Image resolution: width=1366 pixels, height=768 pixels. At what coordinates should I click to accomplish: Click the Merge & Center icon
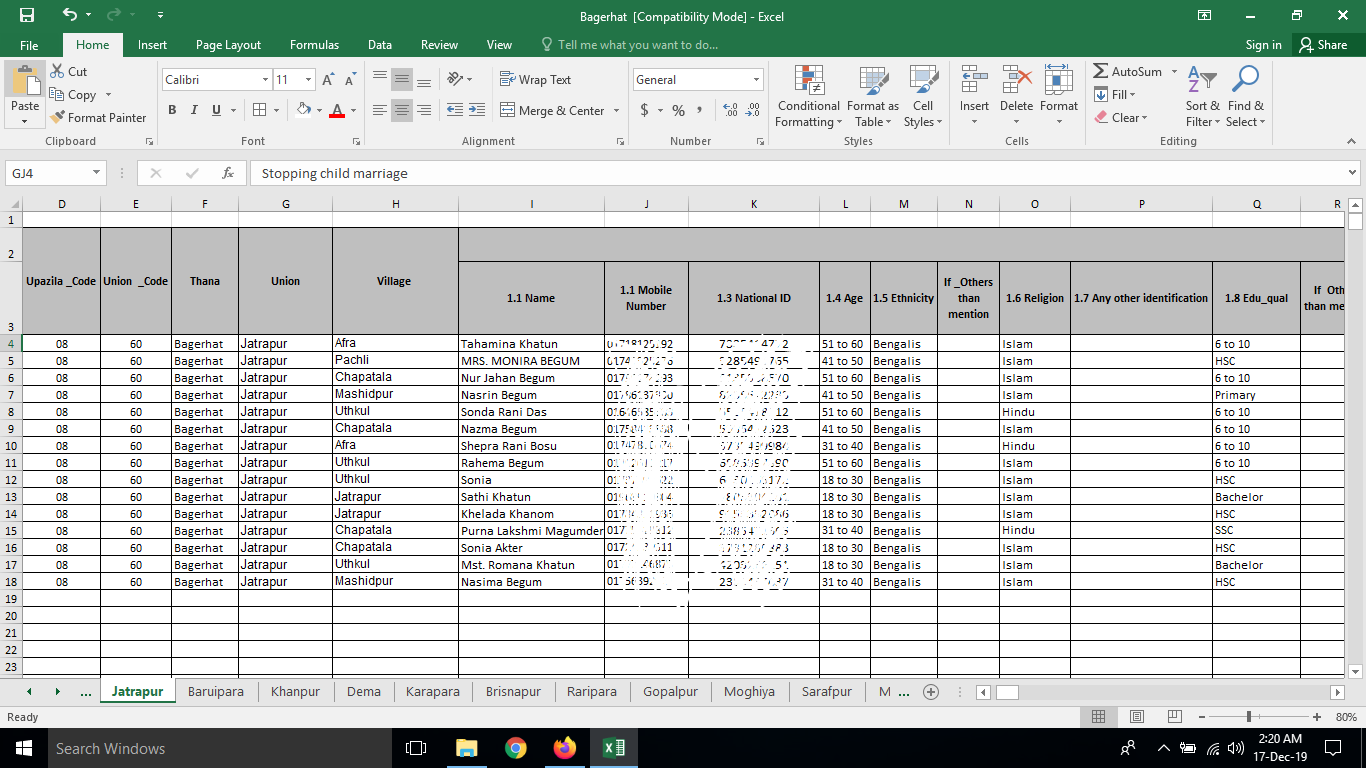[507, 111]
